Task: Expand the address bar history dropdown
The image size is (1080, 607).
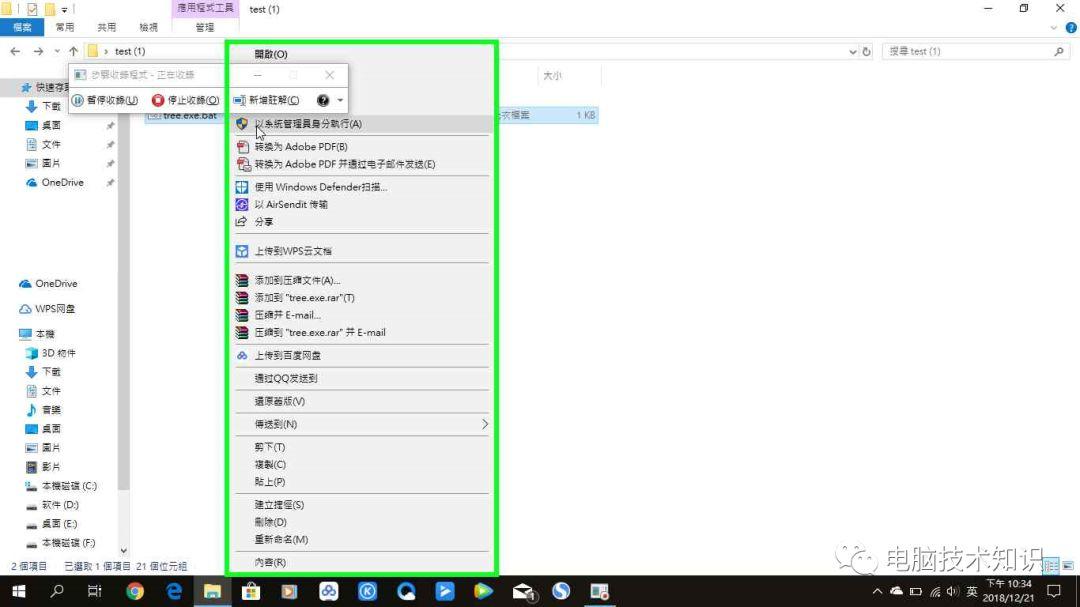Action: pos(853,52)
